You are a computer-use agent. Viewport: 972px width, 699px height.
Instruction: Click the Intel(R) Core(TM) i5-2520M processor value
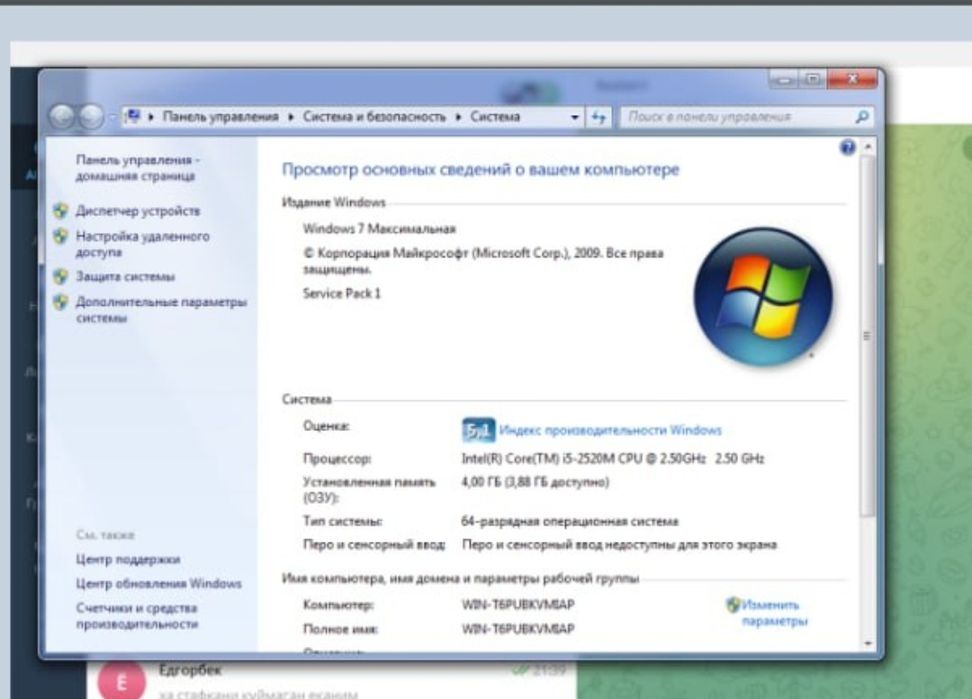(612, 459)
